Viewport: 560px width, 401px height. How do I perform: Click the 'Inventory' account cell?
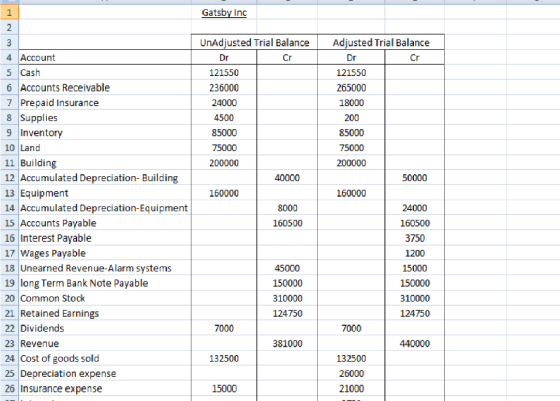point(105,132)
